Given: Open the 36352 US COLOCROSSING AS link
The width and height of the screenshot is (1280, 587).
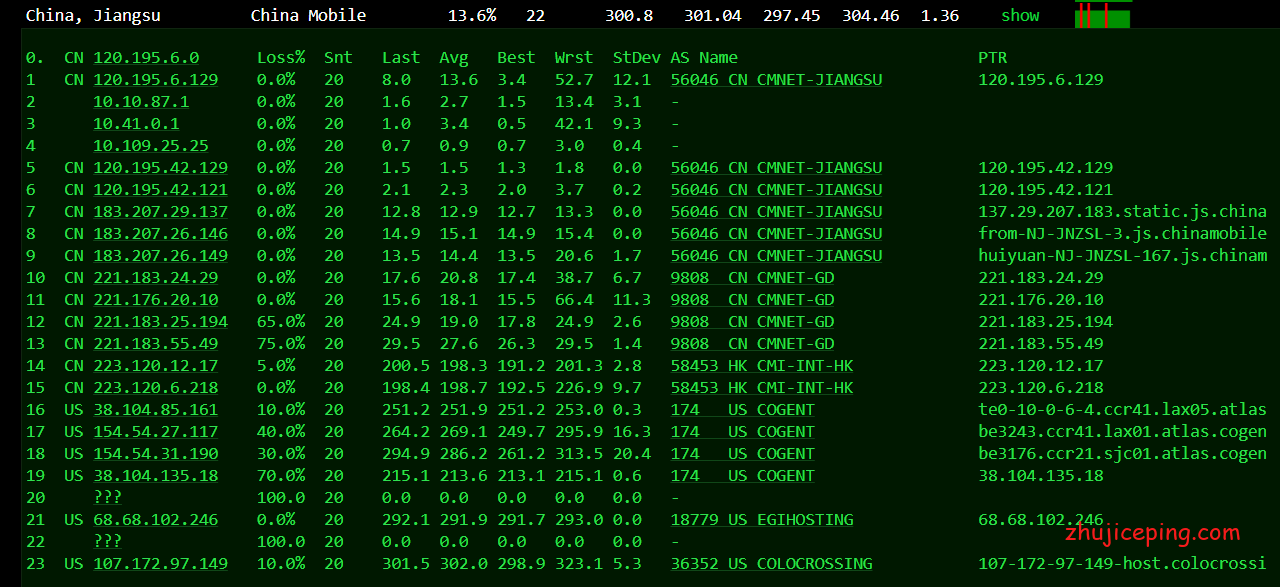Looking at the screenshot, I should point(771,564).
